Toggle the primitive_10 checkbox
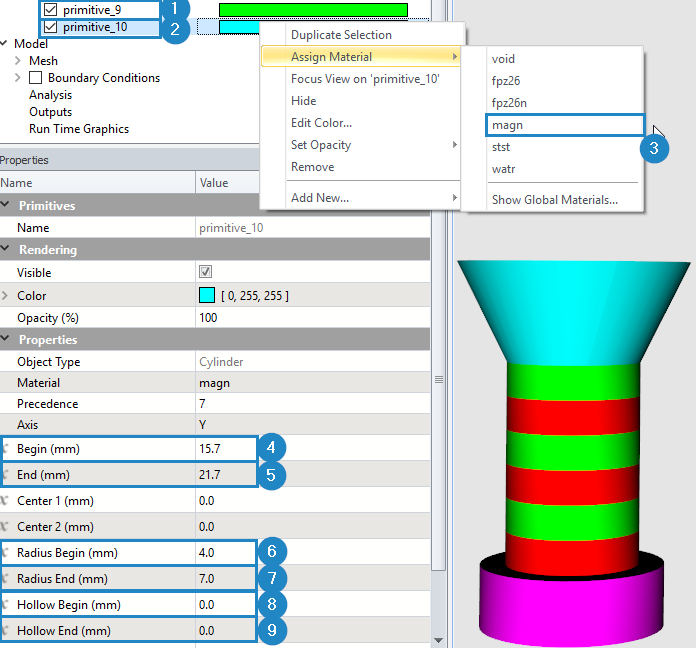The height and width of the screenshot is (648, 696). click(51, 27)
